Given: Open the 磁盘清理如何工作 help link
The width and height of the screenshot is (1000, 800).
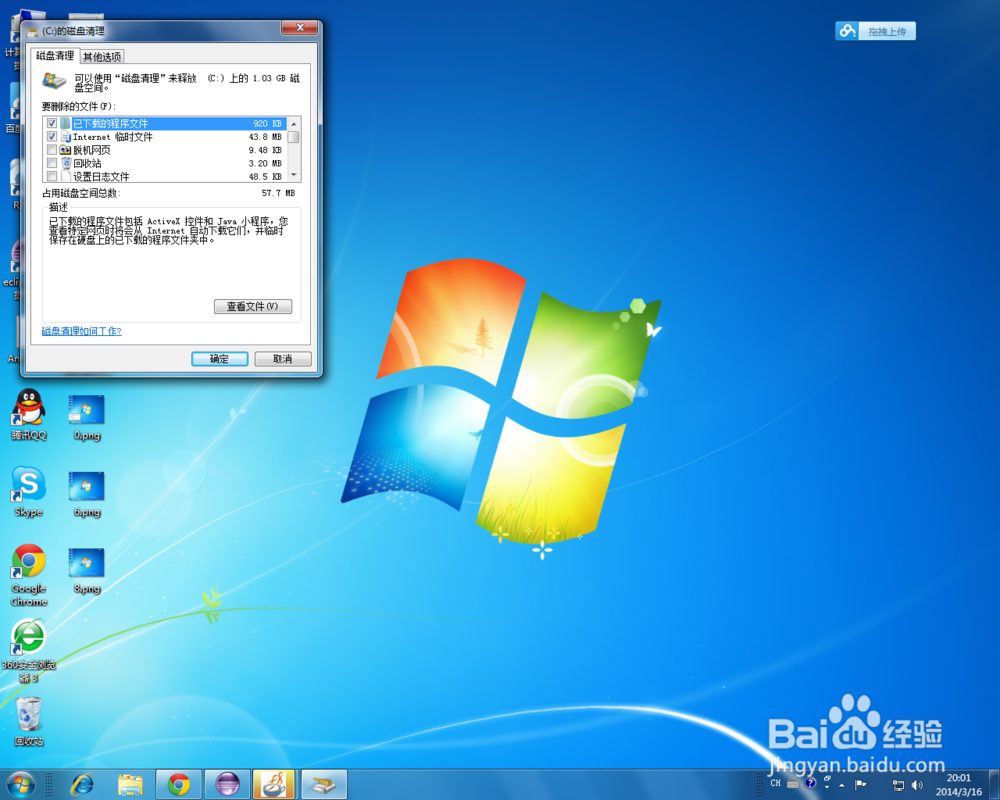Looking at the screenshot, I should coord(80,330).
